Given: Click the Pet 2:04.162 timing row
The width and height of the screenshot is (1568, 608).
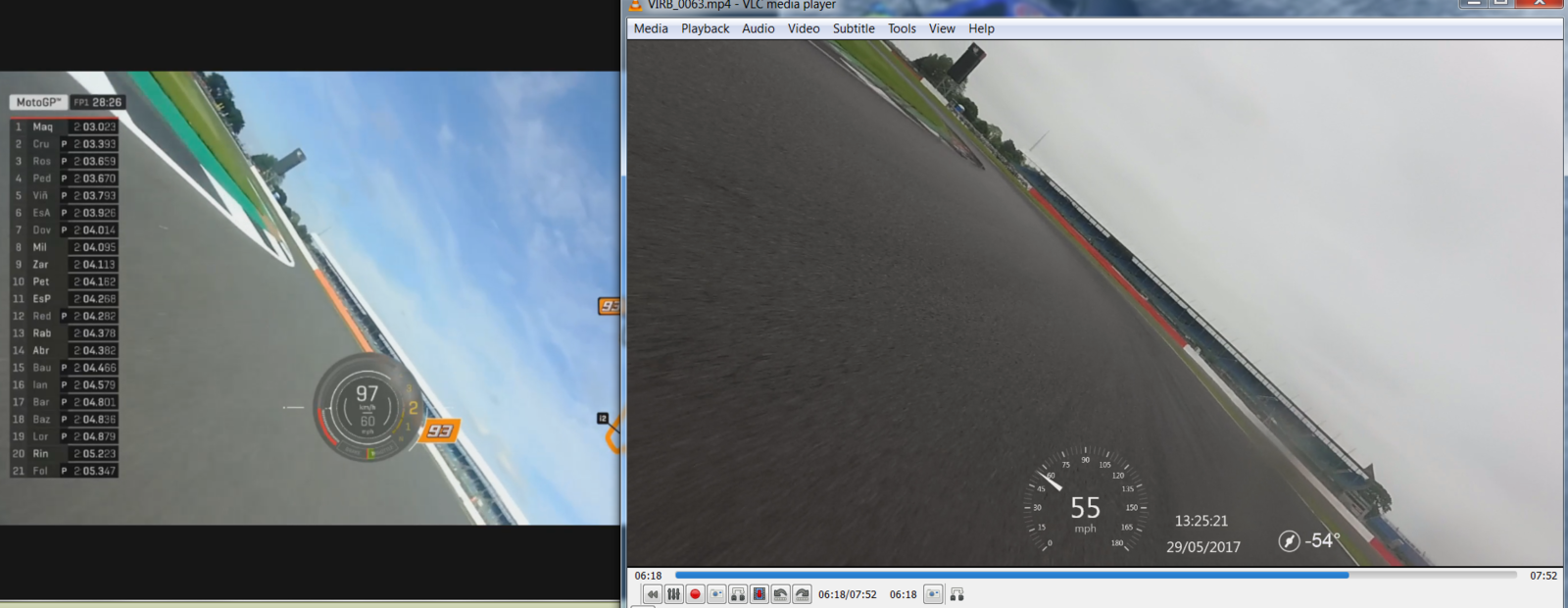Looking at the screenshot, I should point(65,281).
